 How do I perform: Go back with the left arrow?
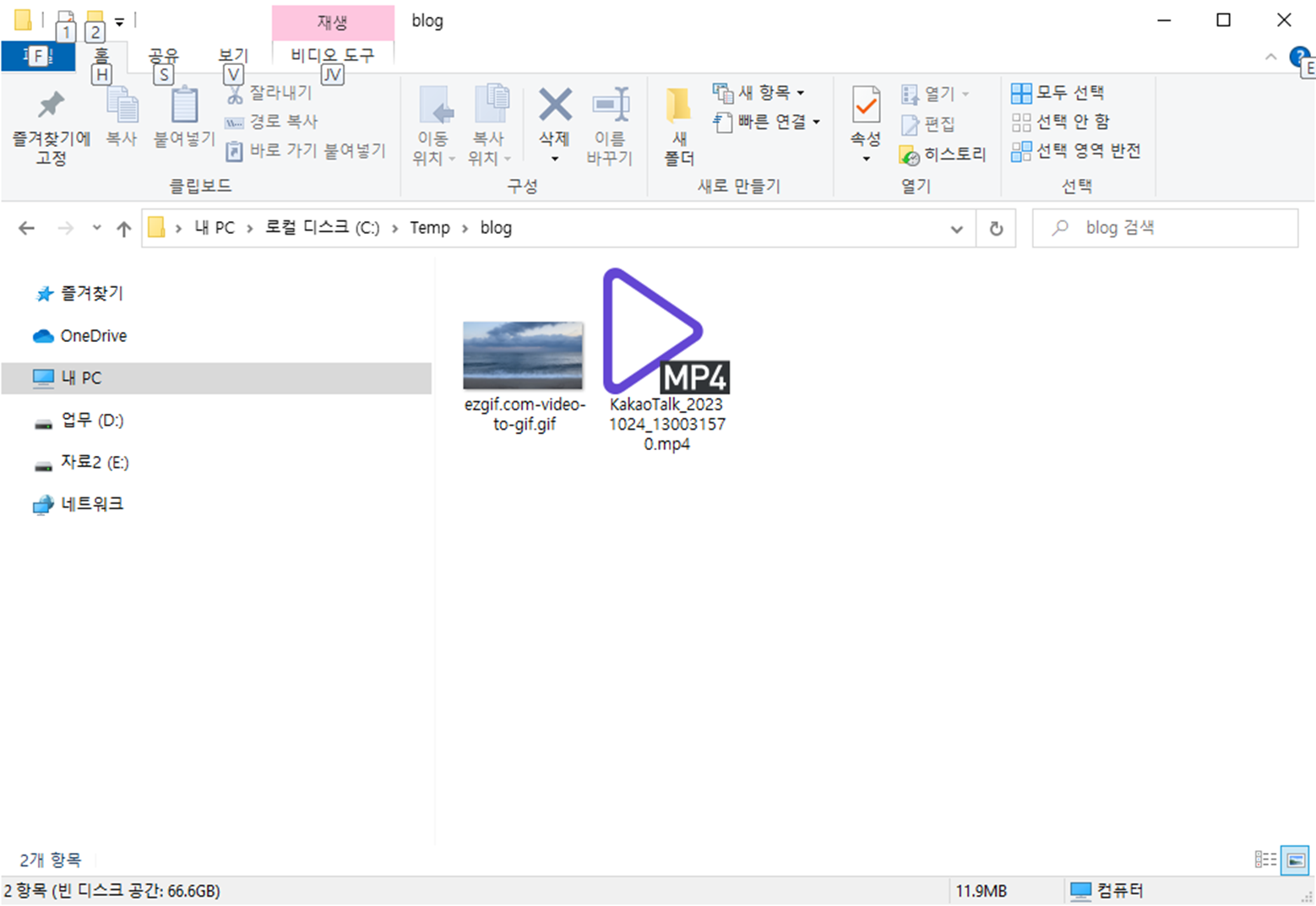27,228
